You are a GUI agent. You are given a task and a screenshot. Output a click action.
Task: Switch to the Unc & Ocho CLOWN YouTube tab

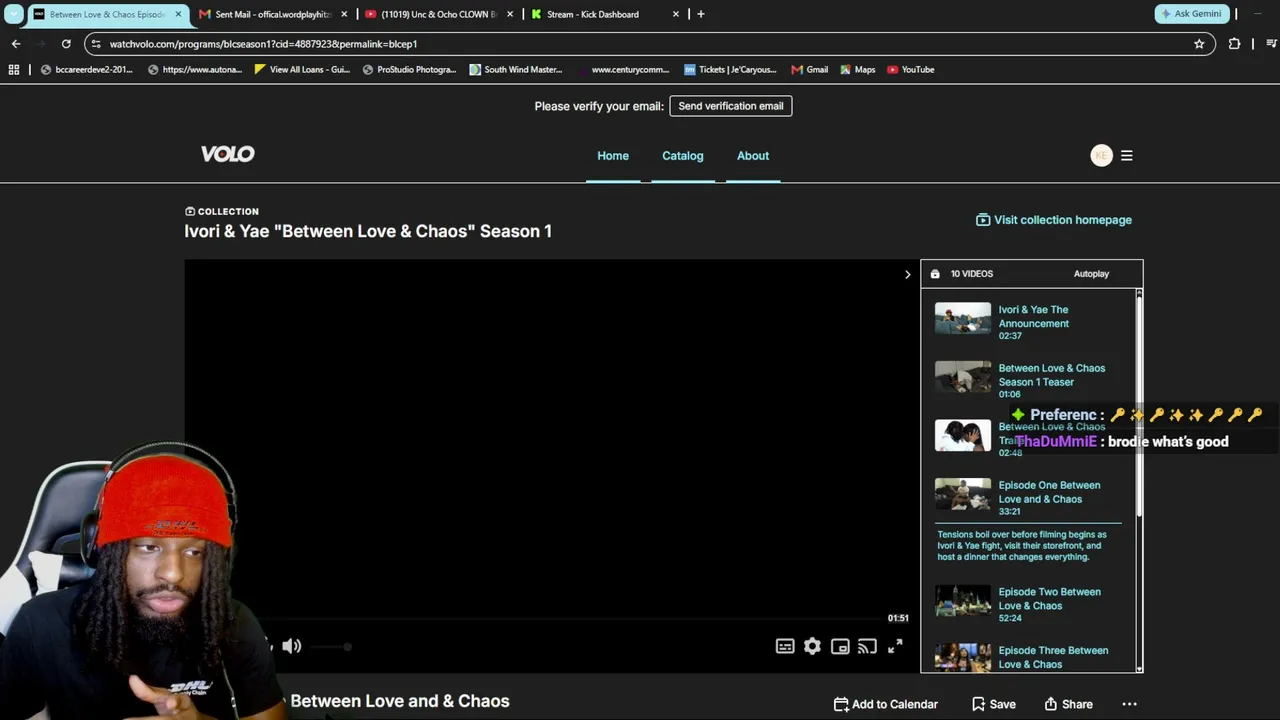point(438,14)
